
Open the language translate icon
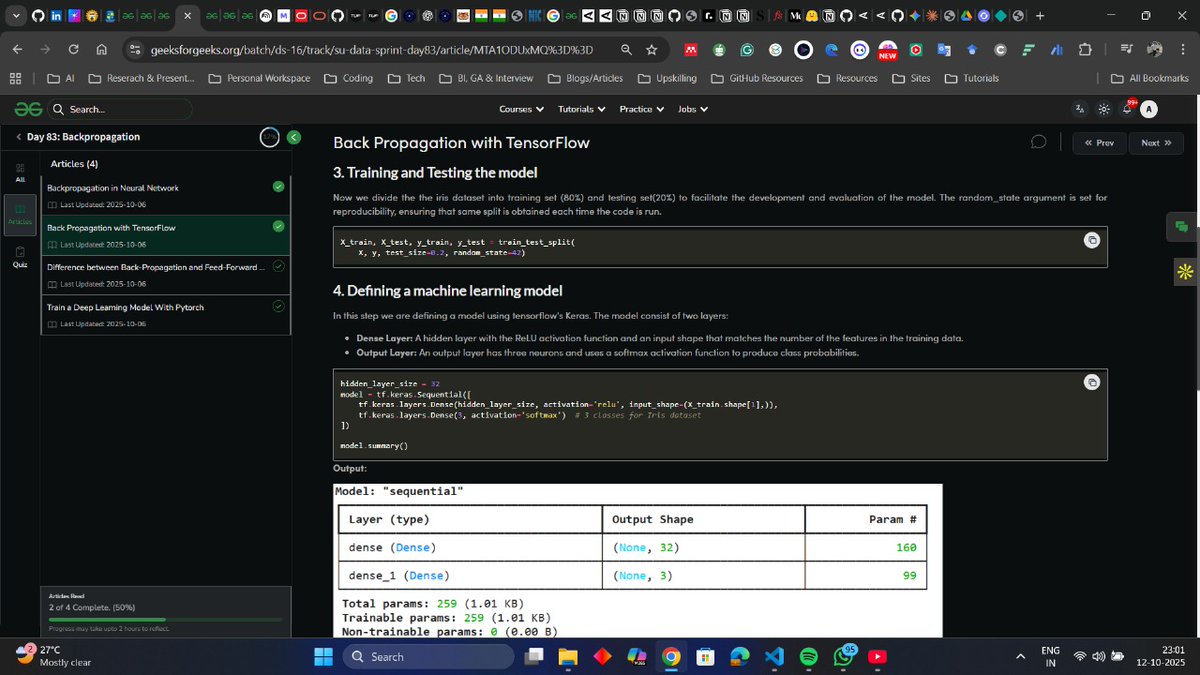pos(1080,109)
